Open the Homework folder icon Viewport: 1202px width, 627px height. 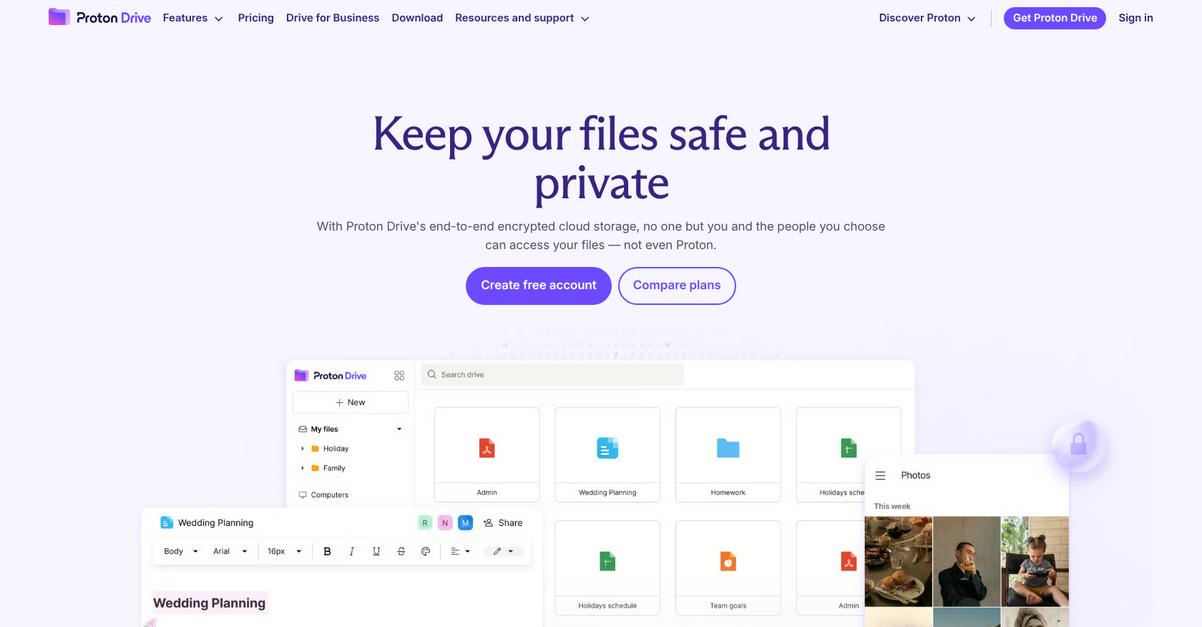coord(728,448)
